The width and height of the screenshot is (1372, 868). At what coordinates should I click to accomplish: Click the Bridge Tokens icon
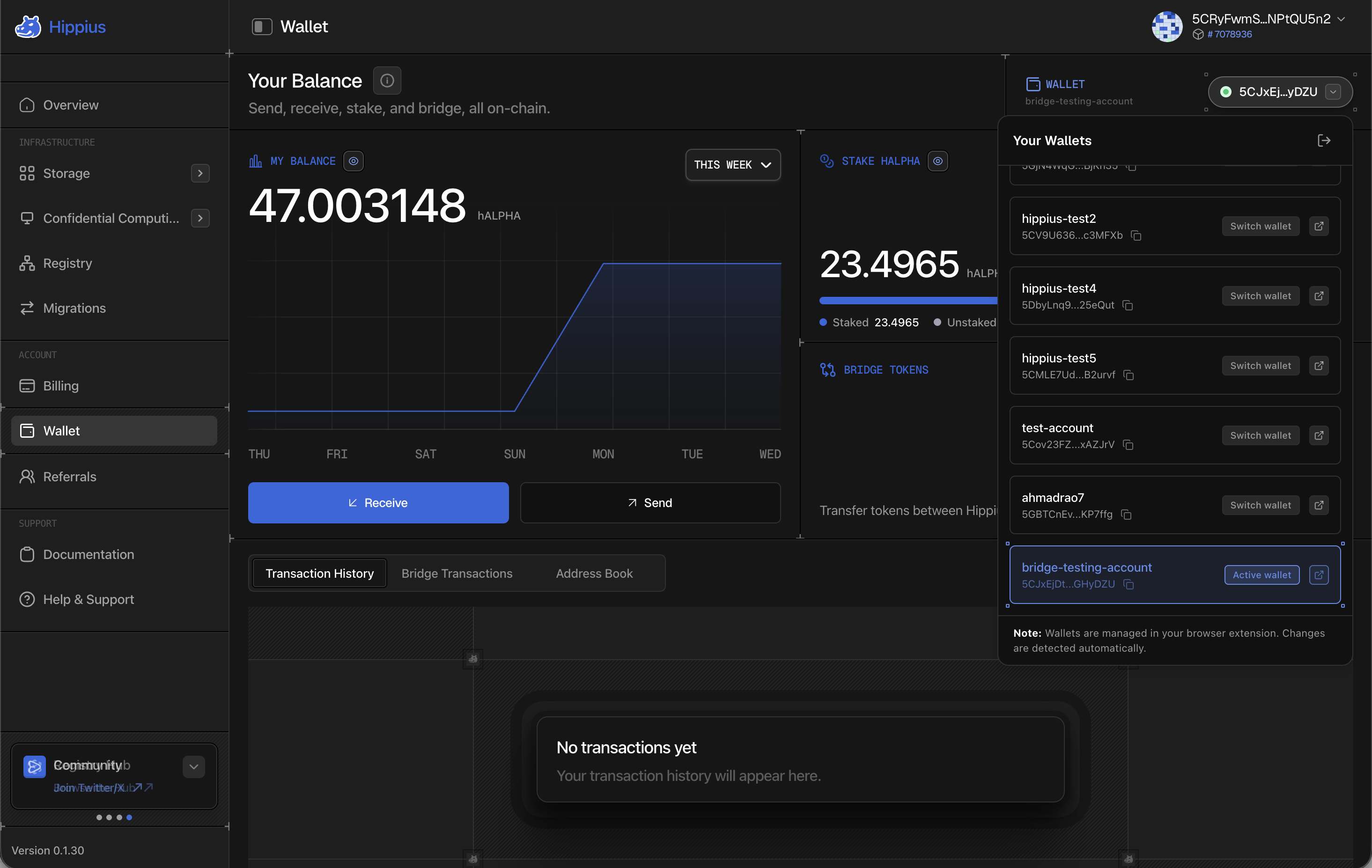click(827, 370)
